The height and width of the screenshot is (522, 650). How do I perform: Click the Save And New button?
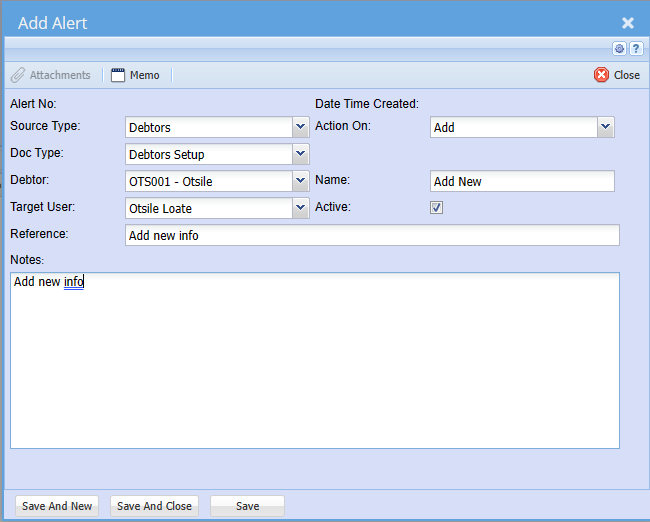click(x=57, y=506)
